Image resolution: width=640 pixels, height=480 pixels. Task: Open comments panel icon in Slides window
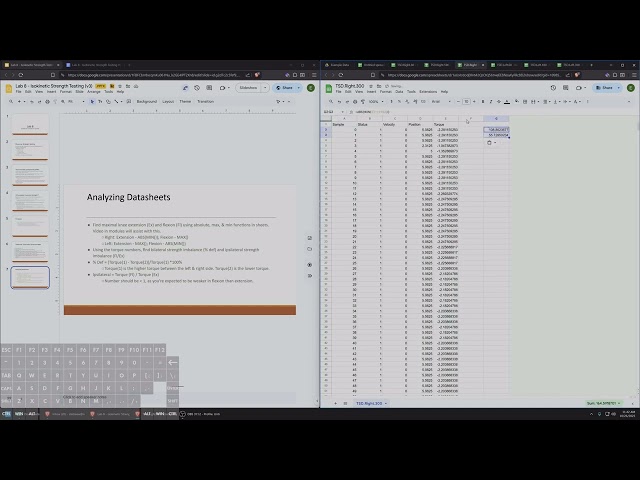(x=209, y=88)
